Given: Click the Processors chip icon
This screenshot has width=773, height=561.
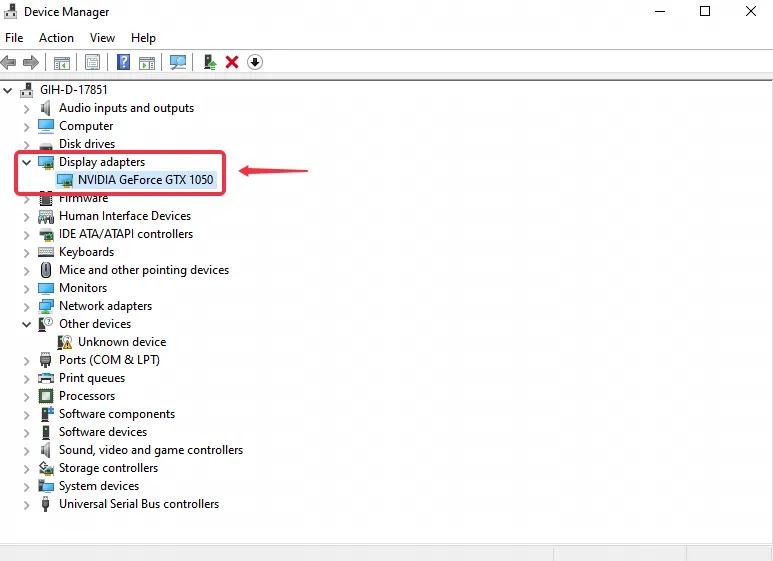Looking at the screenshot, I should pyautogui.click(x=45, y=396).
